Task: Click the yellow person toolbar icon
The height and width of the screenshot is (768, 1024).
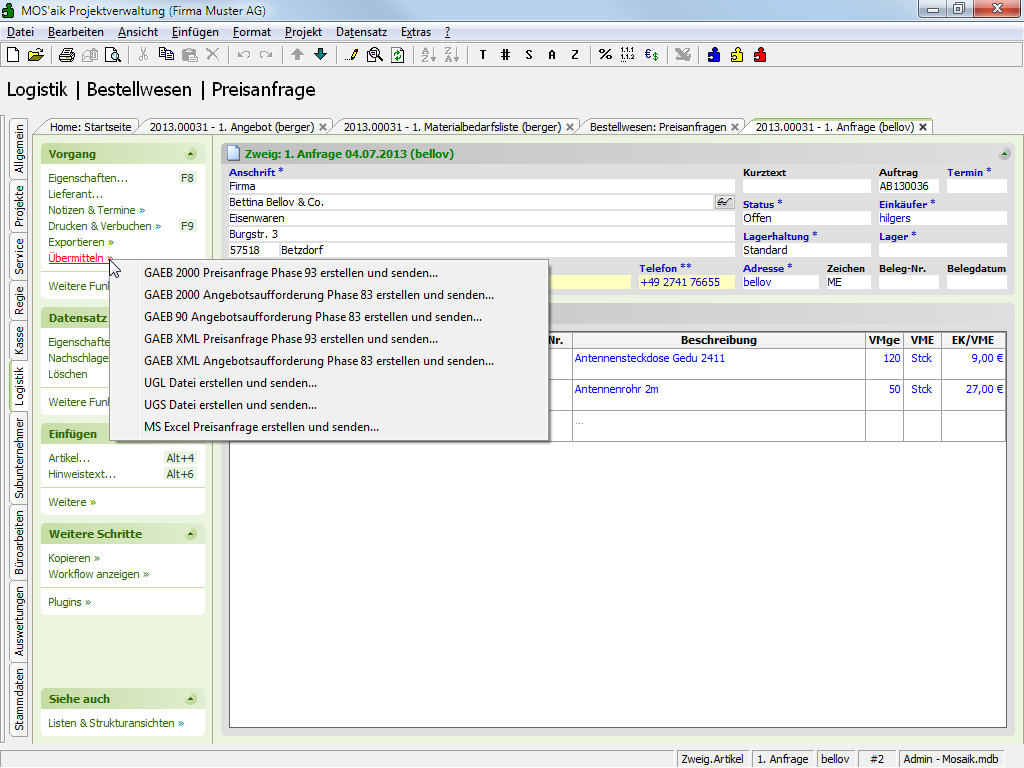Action: tap(737, 55)
